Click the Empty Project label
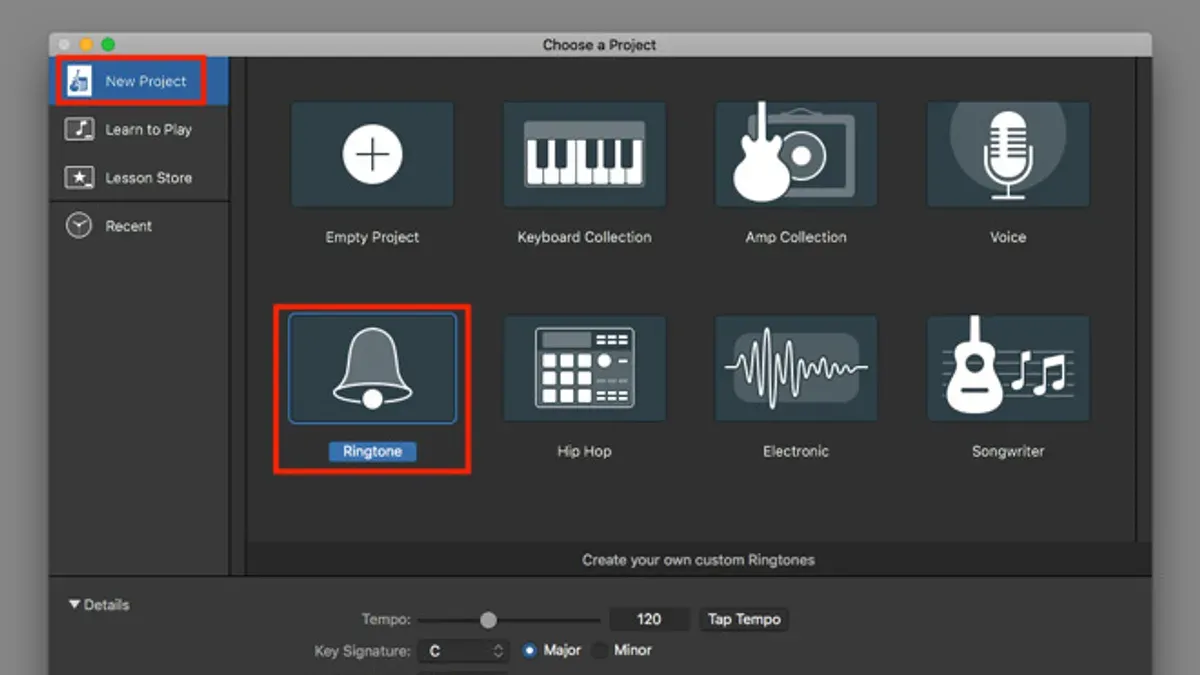This screenshot has width=1200, height=675. coord(372,237)
